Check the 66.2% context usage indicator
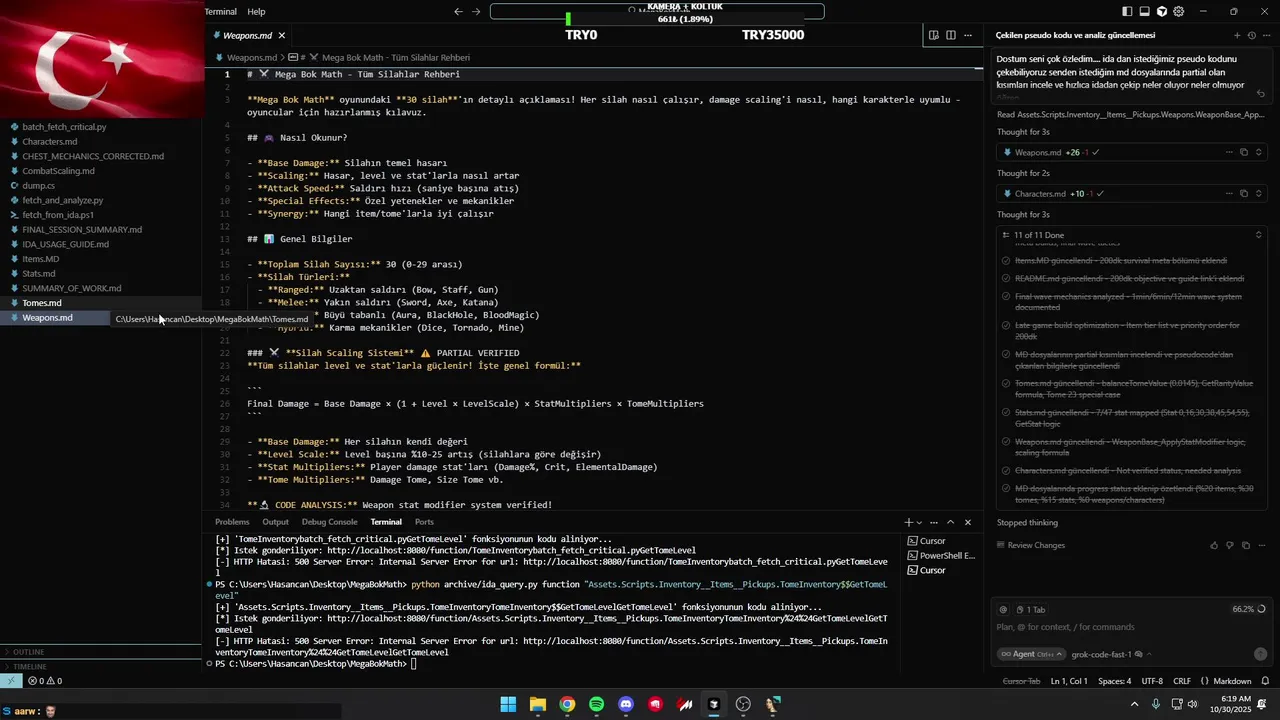 (x=1248, y=609)
